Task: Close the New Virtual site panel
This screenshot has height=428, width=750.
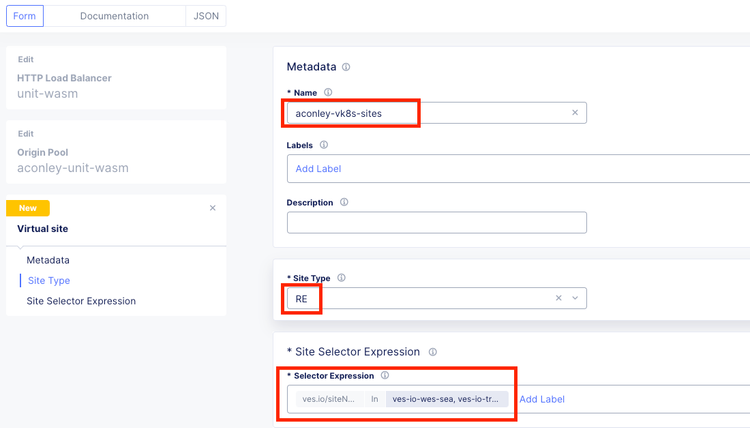Action: (213, 208)
